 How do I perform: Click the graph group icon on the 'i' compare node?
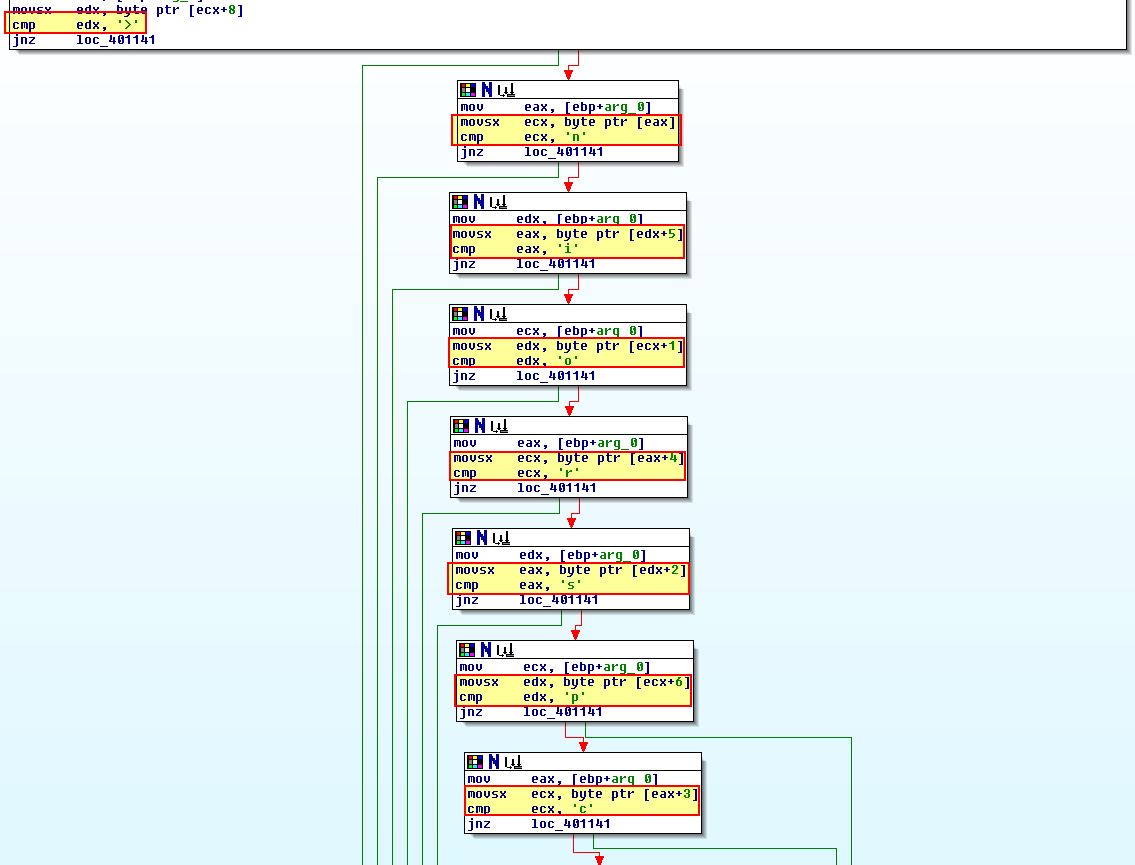(x=498, y=202)
